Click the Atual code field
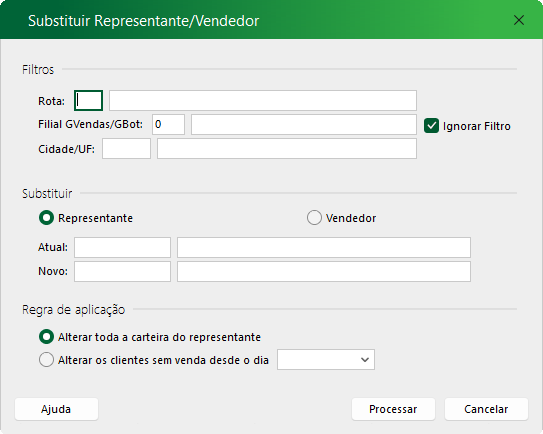The height and width of the screenshot is (434, 543). pos(122,247)
